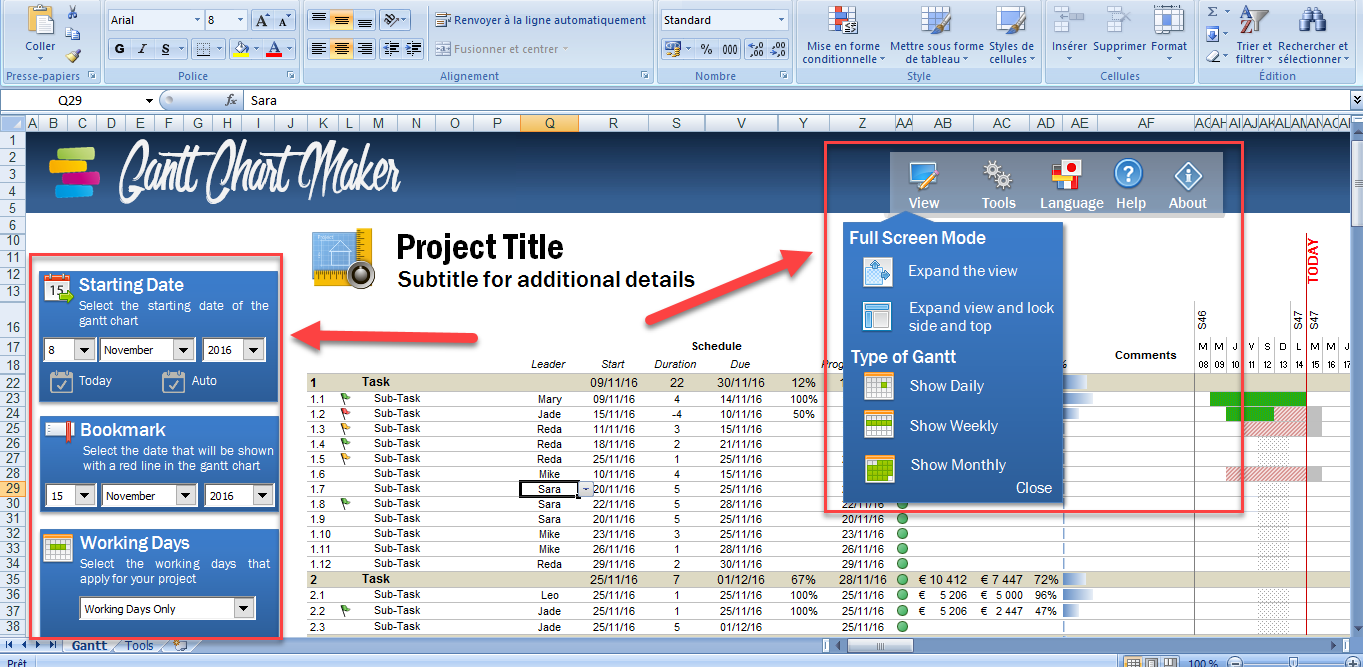Click Close in the View panel
Viewport: 1363px width, 667px height.
coord(1033,488)
